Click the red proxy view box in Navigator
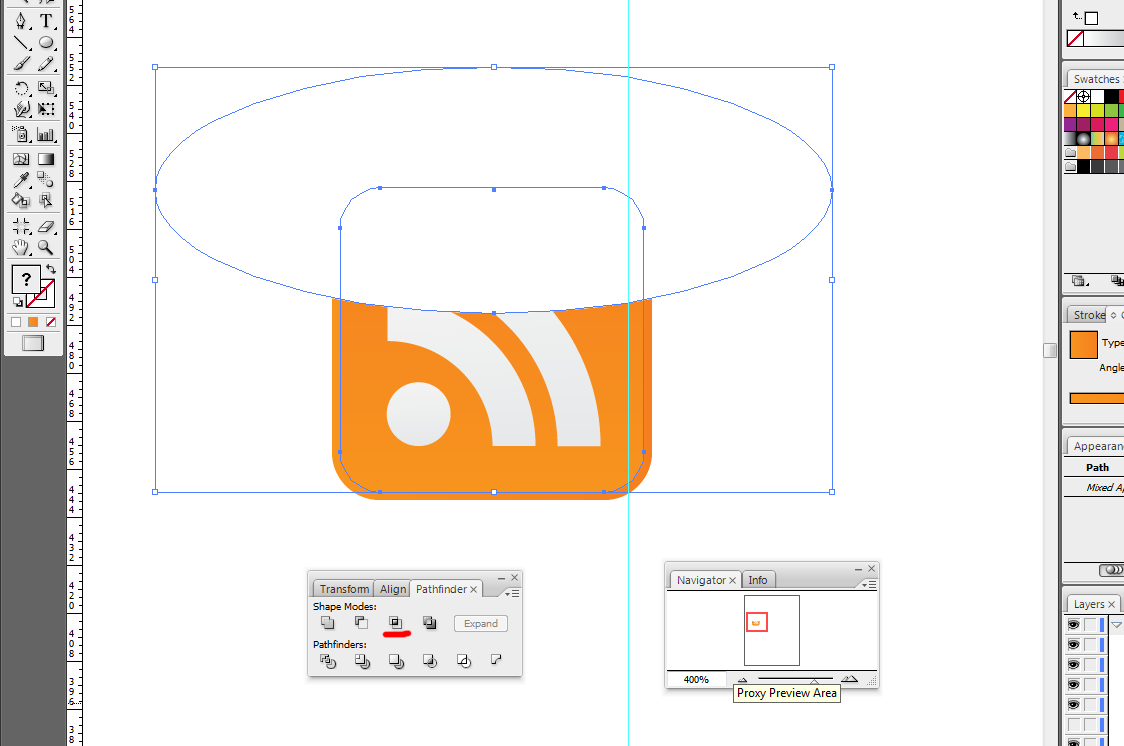 (756, 622)
